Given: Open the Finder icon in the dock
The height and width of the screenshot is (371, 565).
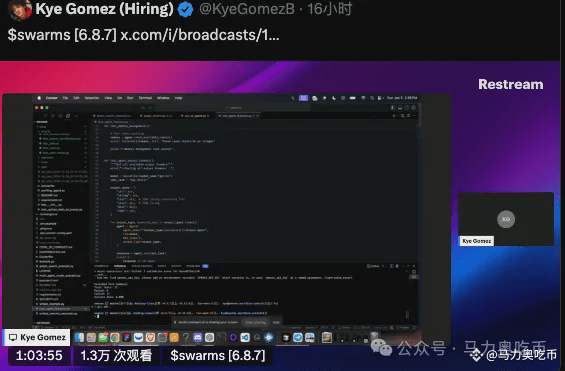Looking at the screenshot, I should pos(79,338).
